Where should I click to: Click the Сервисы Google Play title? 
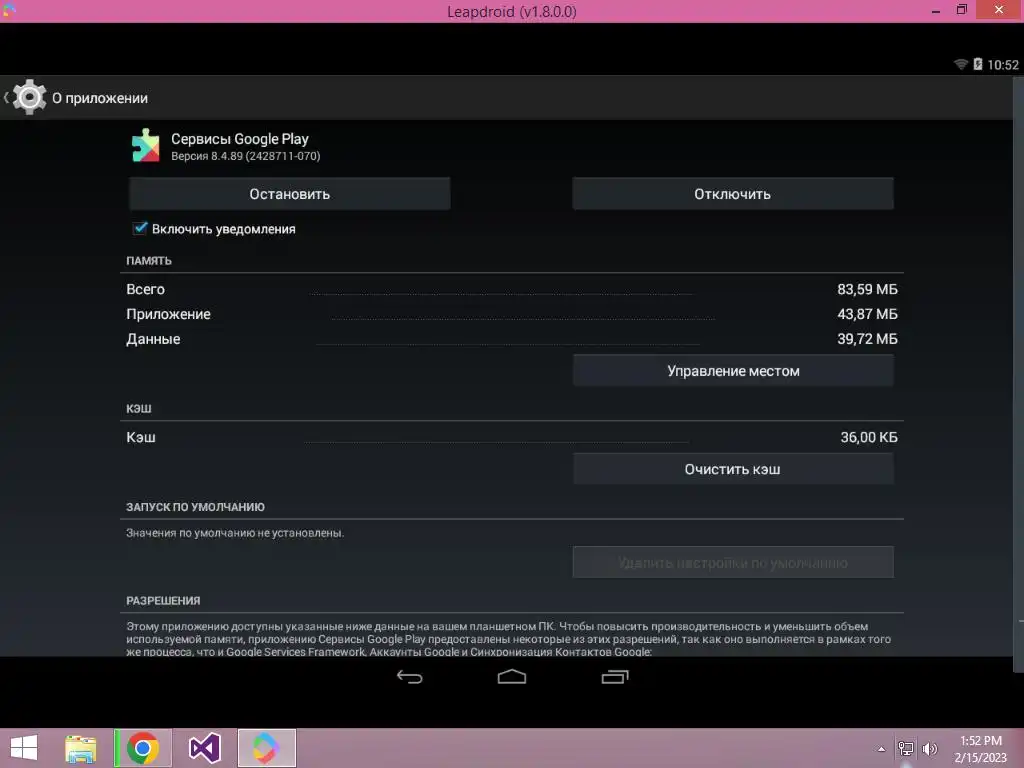[240, 138]
